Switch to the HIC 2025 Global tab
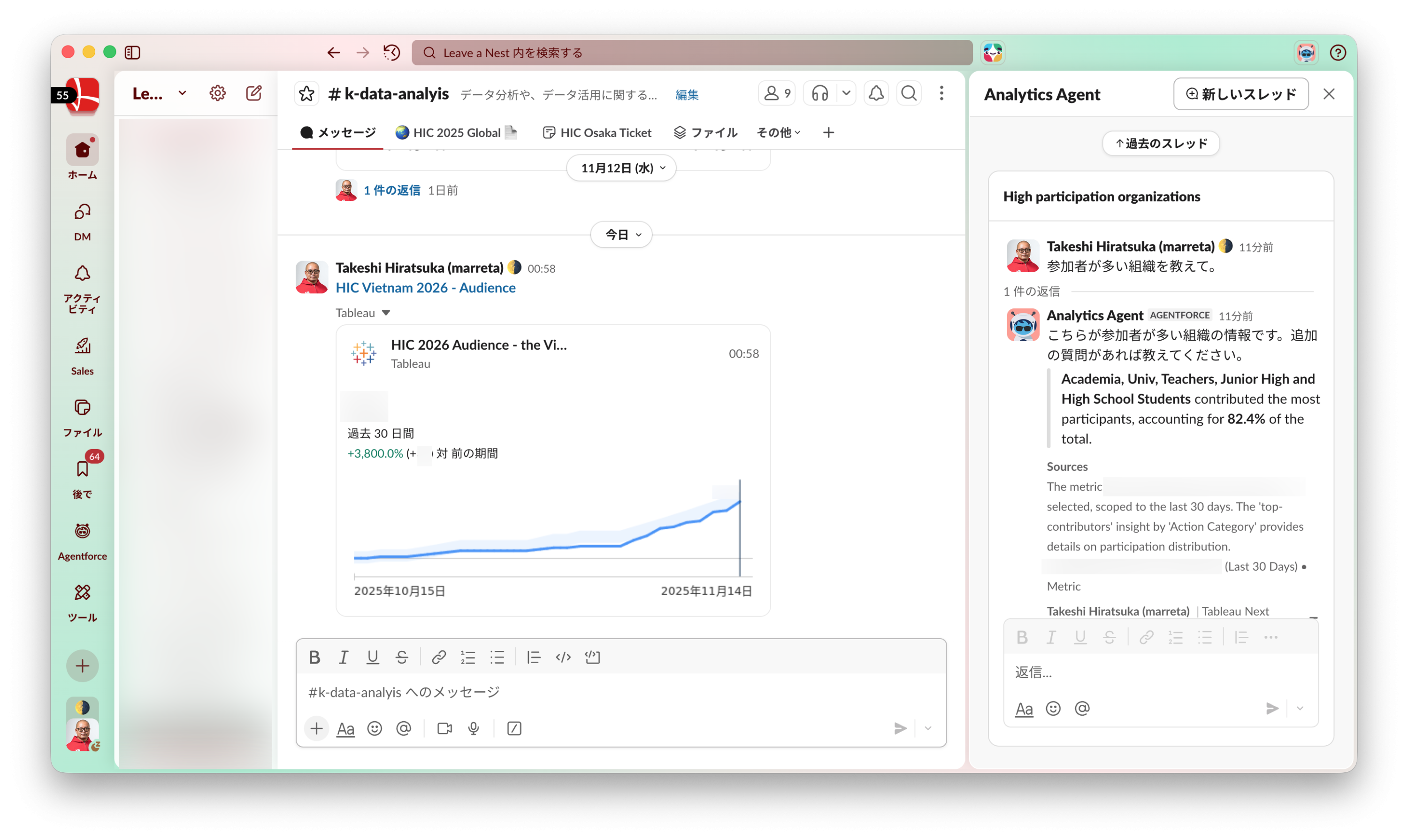The width and height of the screenshot is (1408, 840). (x=456, y=132)
